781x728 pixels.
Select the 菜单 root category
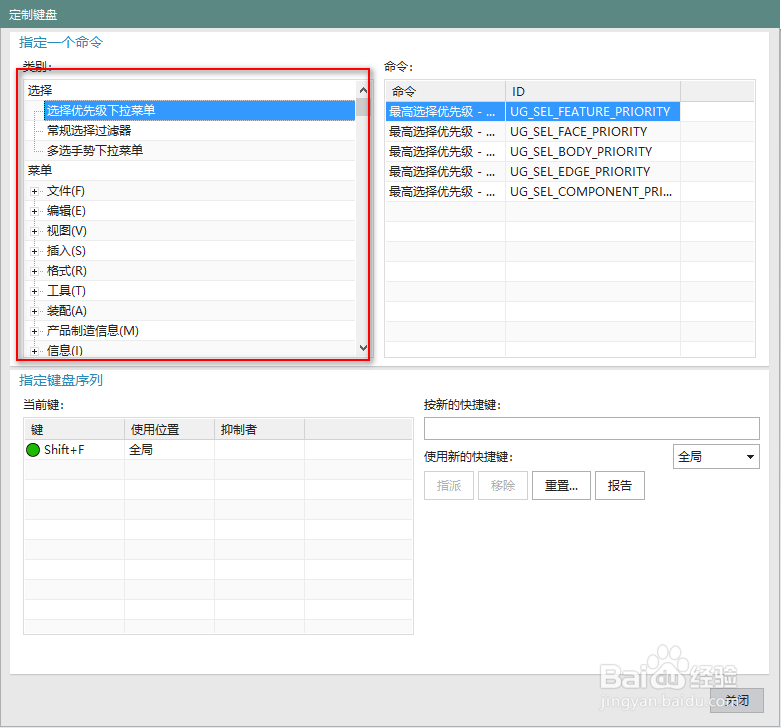point(40,170)
